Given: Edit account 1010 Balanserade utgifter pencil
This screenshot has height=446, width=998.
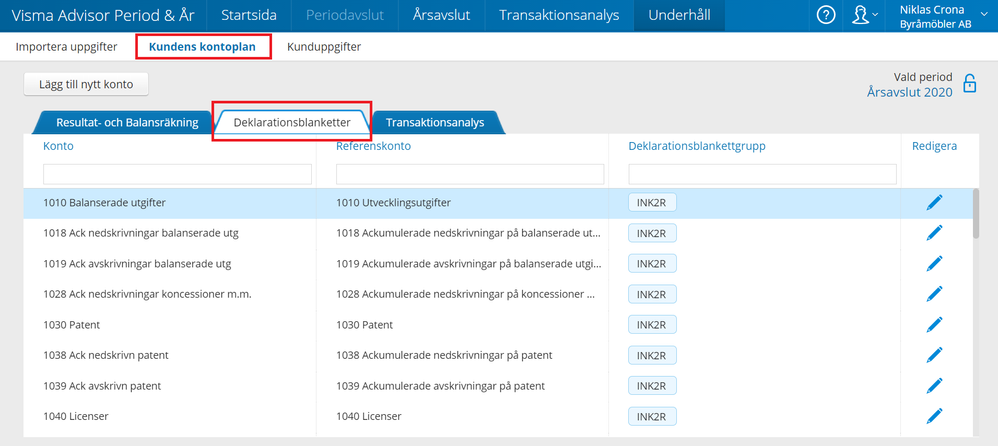Looking at the screenshot, I should tap(934, 202).
